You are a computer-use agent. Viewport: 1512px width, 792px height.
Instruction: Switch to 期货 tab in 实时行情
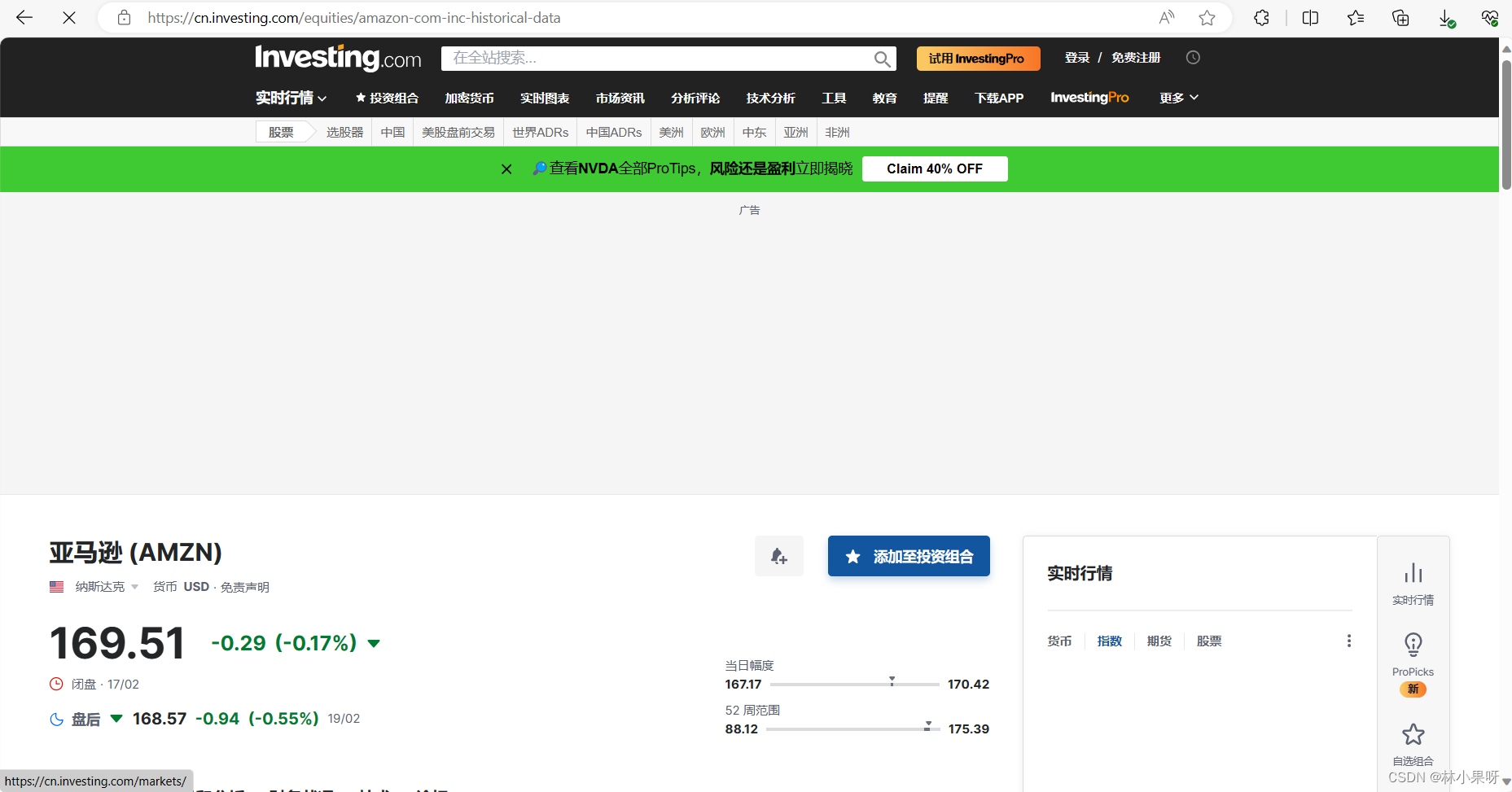(x=1159, y=641)
